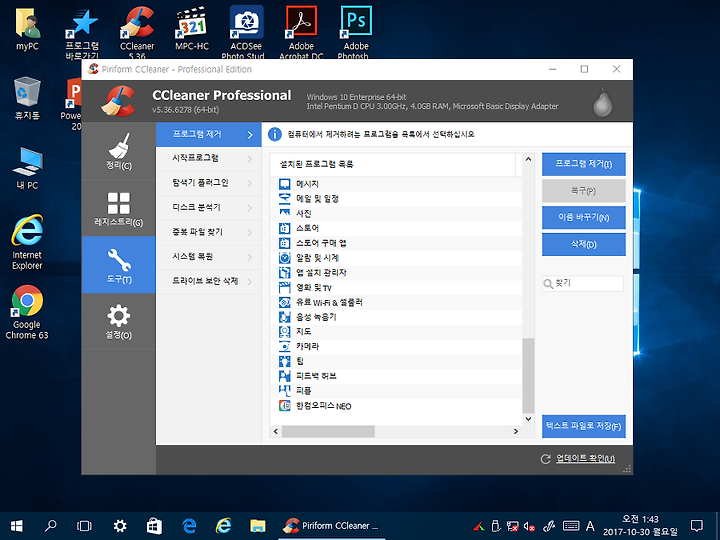Click the 설치된 프로그램 목록 column header

[x=393, y=164]
